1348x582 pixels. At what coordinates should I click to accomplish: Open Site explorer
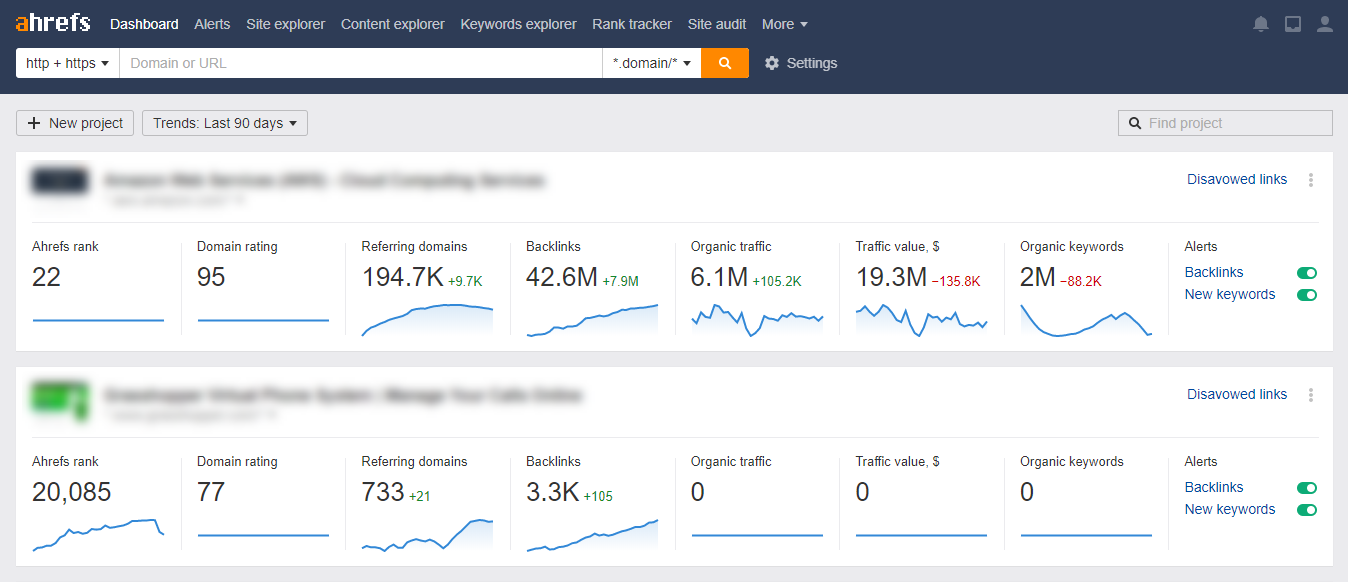(x=285, y=24)
